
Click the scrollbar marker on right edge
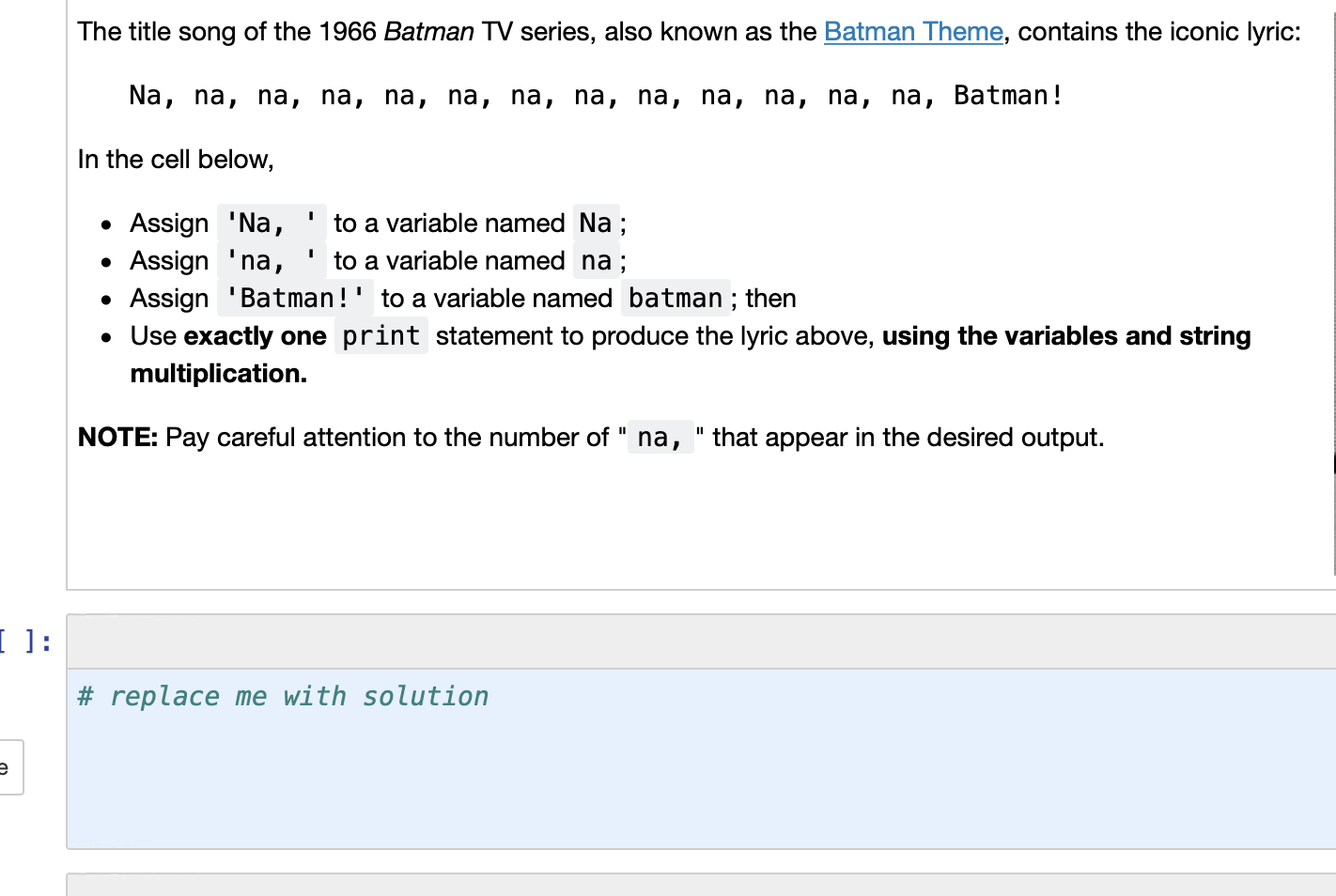1332,462
